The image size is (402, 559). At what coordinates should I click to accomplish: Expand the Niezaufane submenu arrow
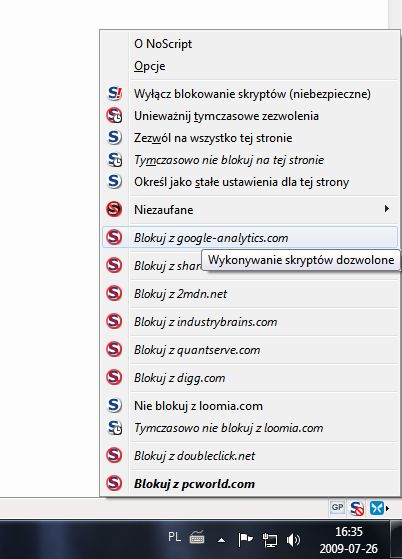pyautogui.click(x=387, y=209)
